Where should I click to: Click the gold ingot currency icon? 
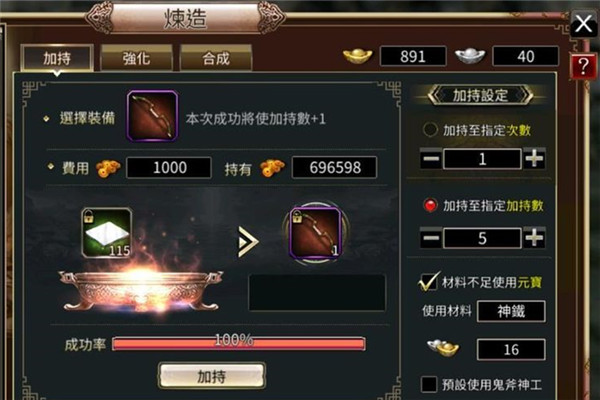pos(357,56)
